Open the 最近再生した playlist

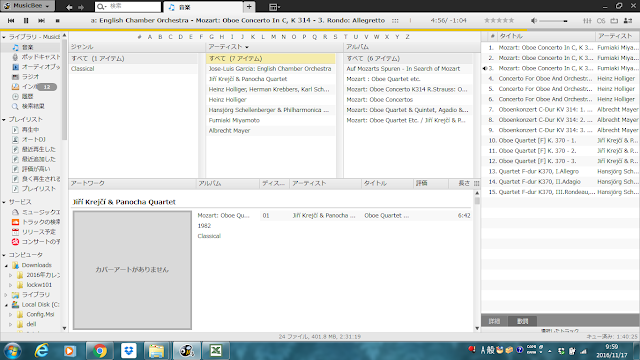point(38,149)
